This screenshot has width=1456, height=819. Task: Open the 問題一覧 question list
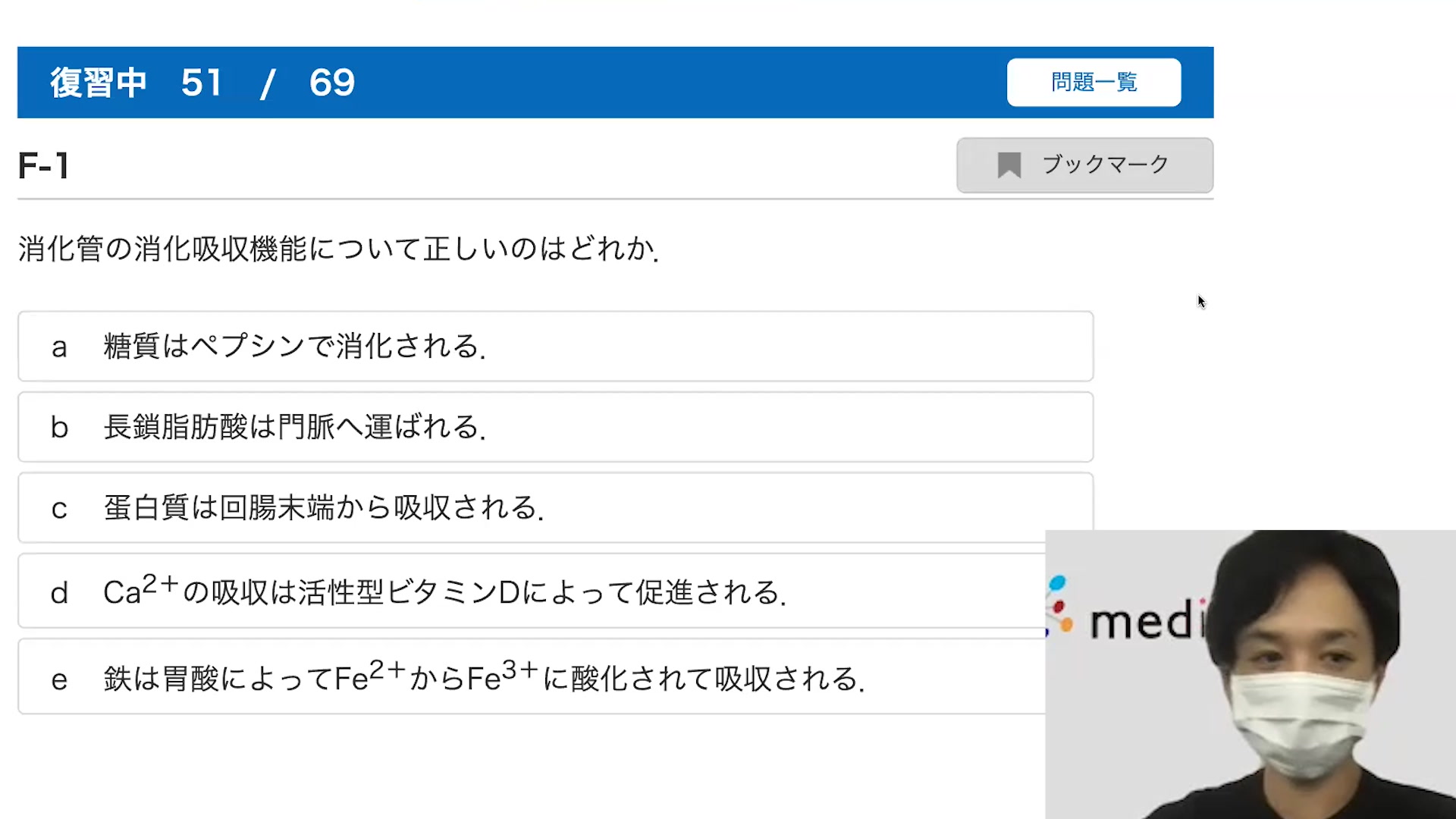click(x=1094, y=82)
